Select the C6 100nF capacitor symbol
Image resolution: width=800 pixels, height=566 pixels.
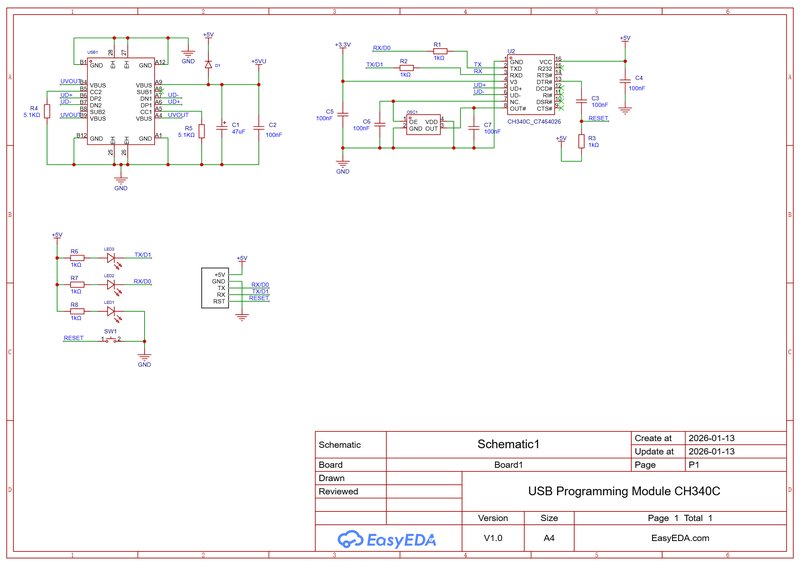point(380,125)
